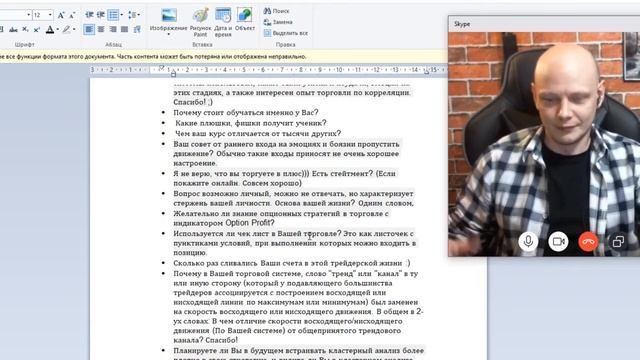Viewport: 640px width, 360px height.
Task: Turn off the video camera in Skype
Action: point(558,241)
